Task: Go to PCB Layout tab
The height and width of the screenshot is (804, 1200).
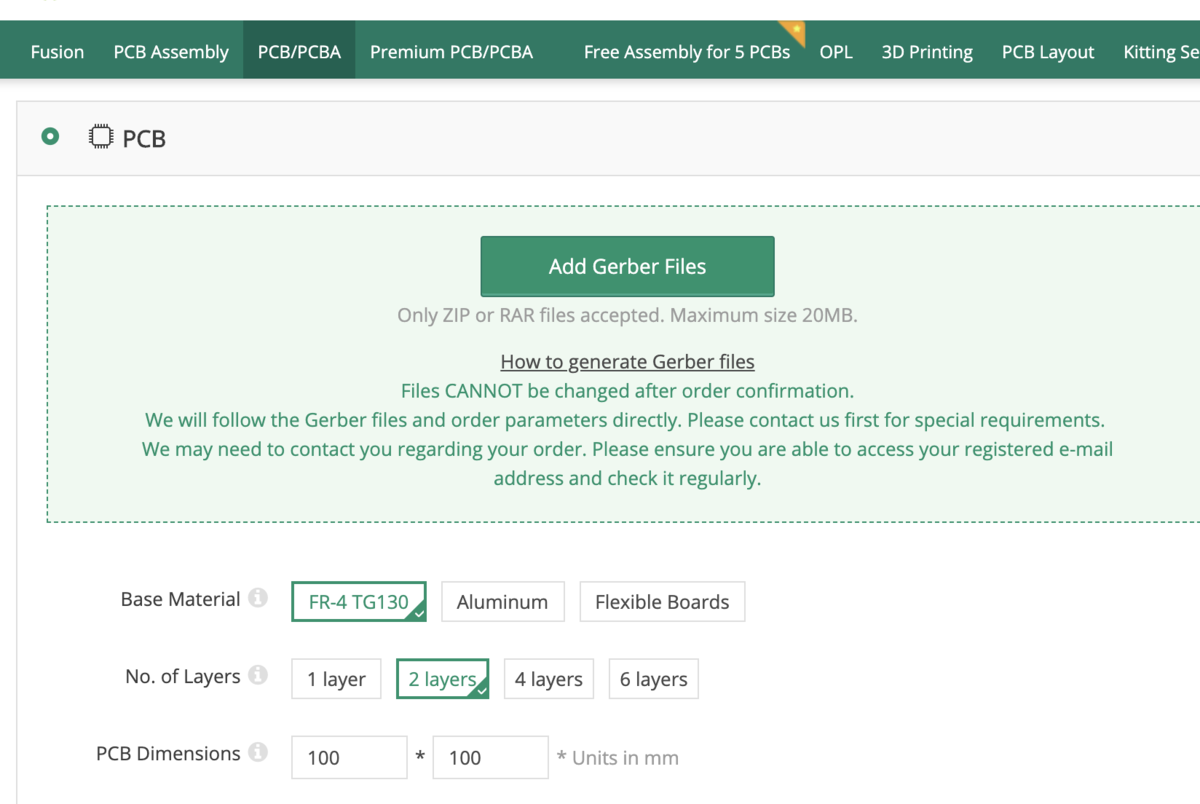Action: (1048, 52)
